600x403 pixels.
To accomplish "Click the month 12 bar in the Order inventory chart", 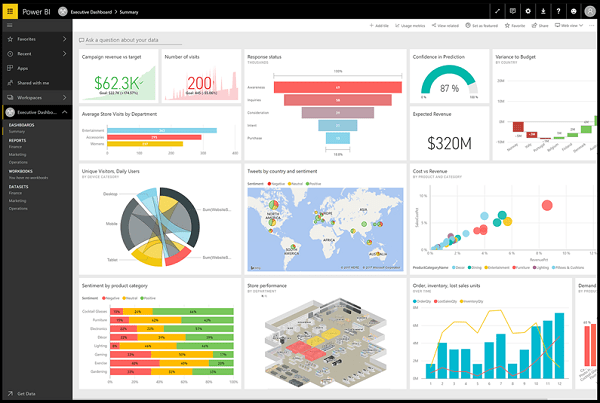I will click(559, 346).
